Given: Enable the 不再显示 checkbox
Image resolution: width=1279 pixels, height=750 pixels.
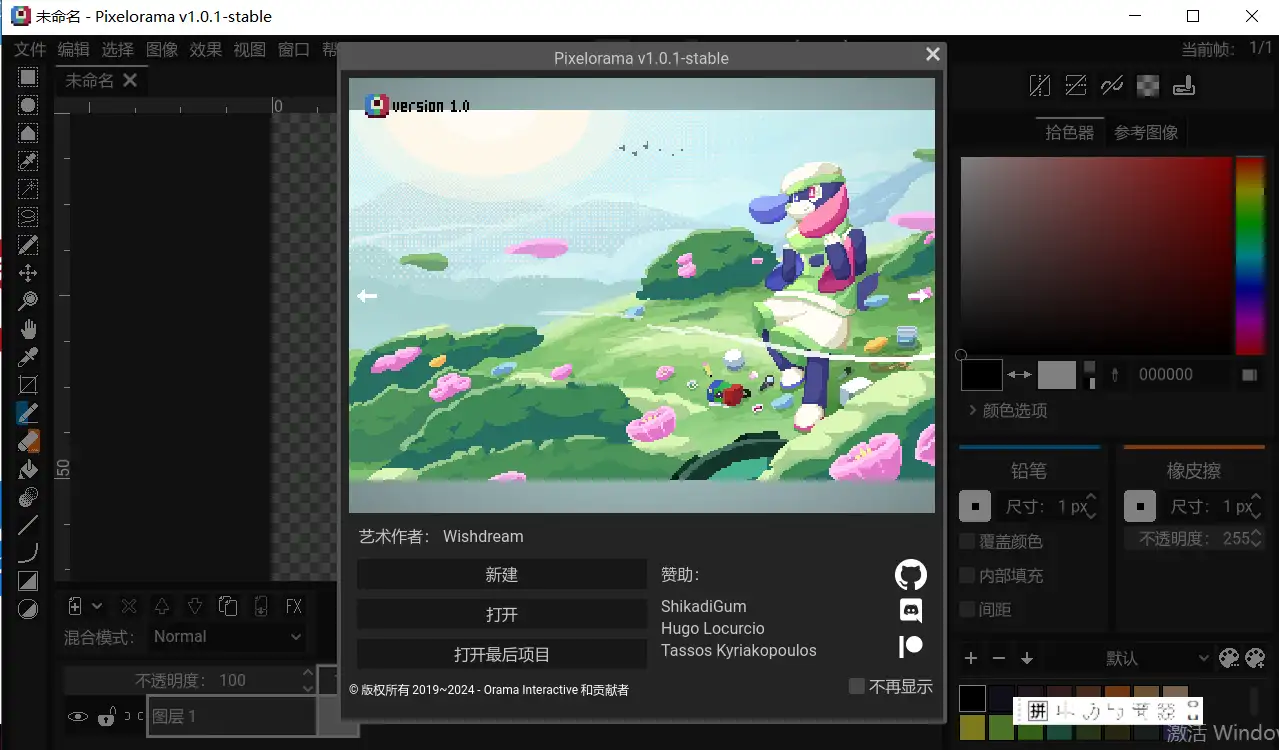Looking at the screenshot, I should pos(857,686).
